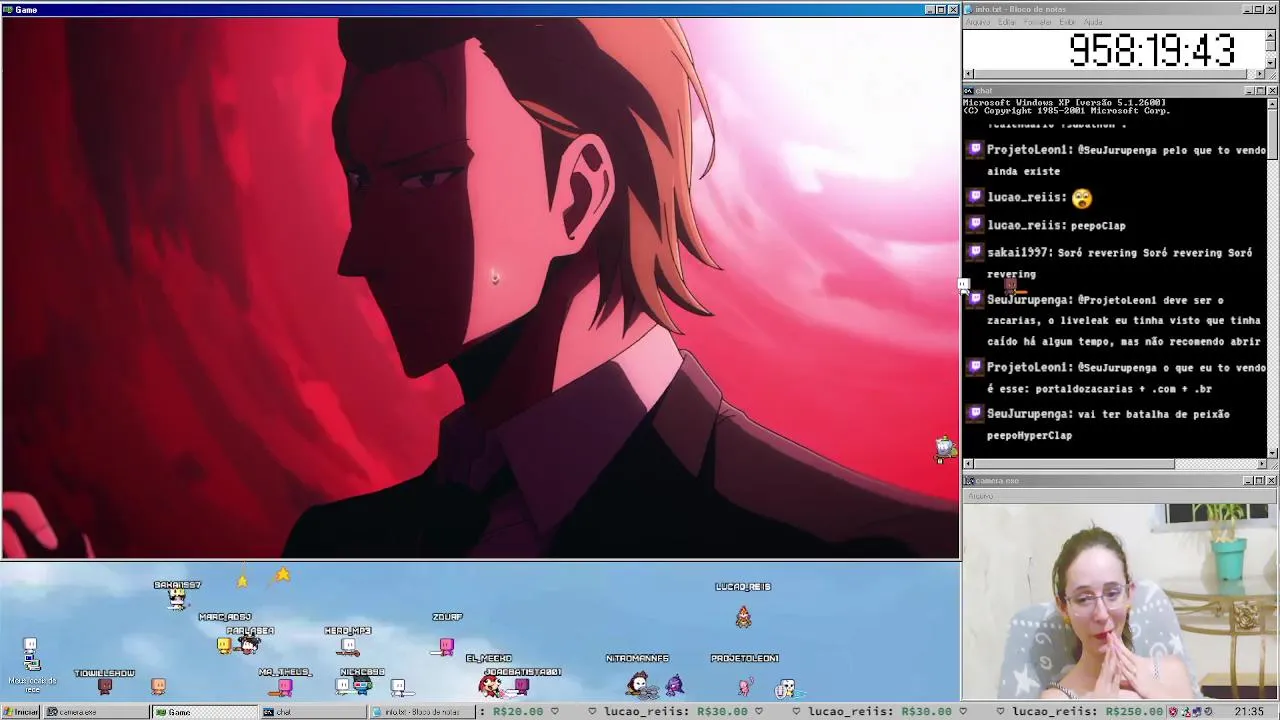Open the Arquivo menu in Bloco de notas
This screenshot has height=720, width=1280.
tap(978, 22)
